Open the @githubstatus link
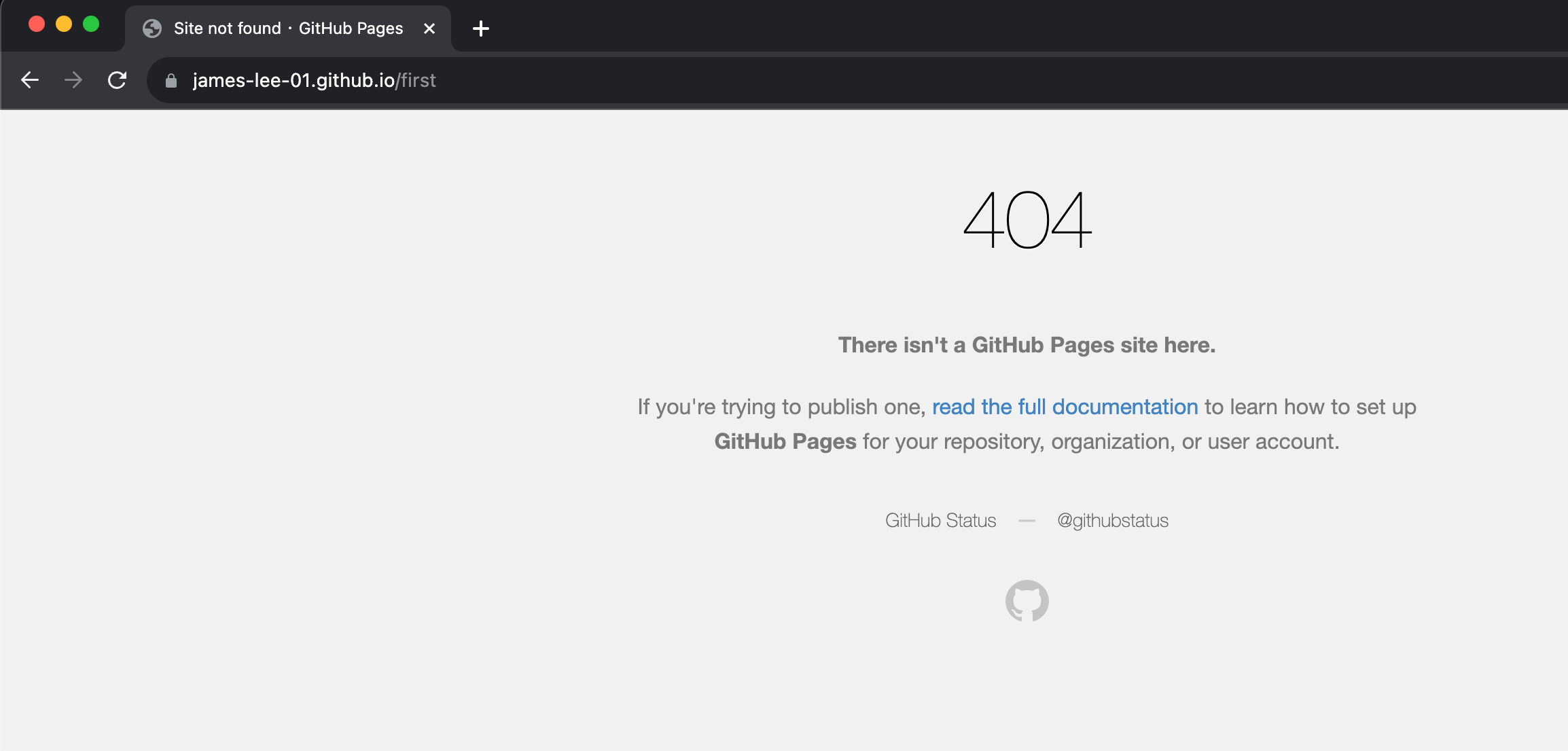 coord(1113,520)
